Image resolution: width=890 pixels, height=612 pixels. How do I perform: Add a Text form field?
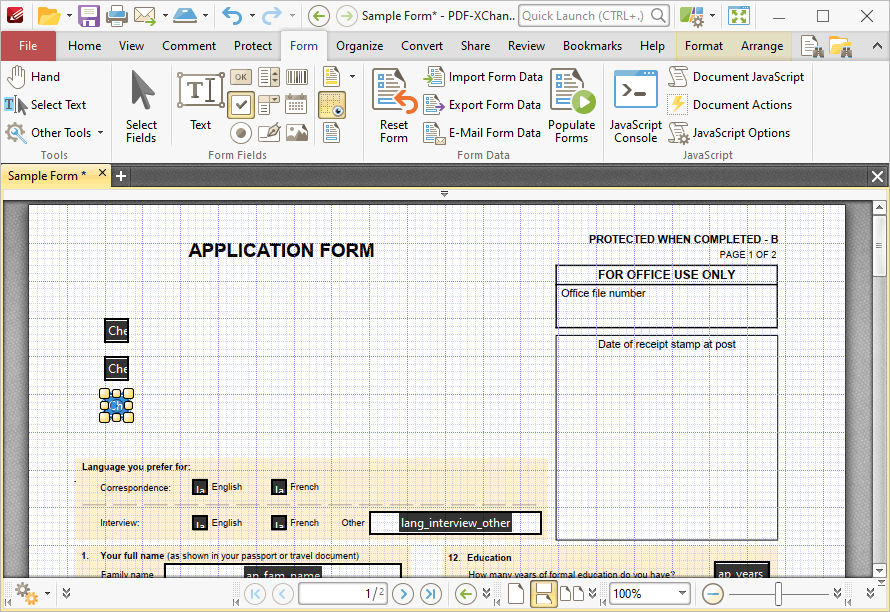click(200, 102)
